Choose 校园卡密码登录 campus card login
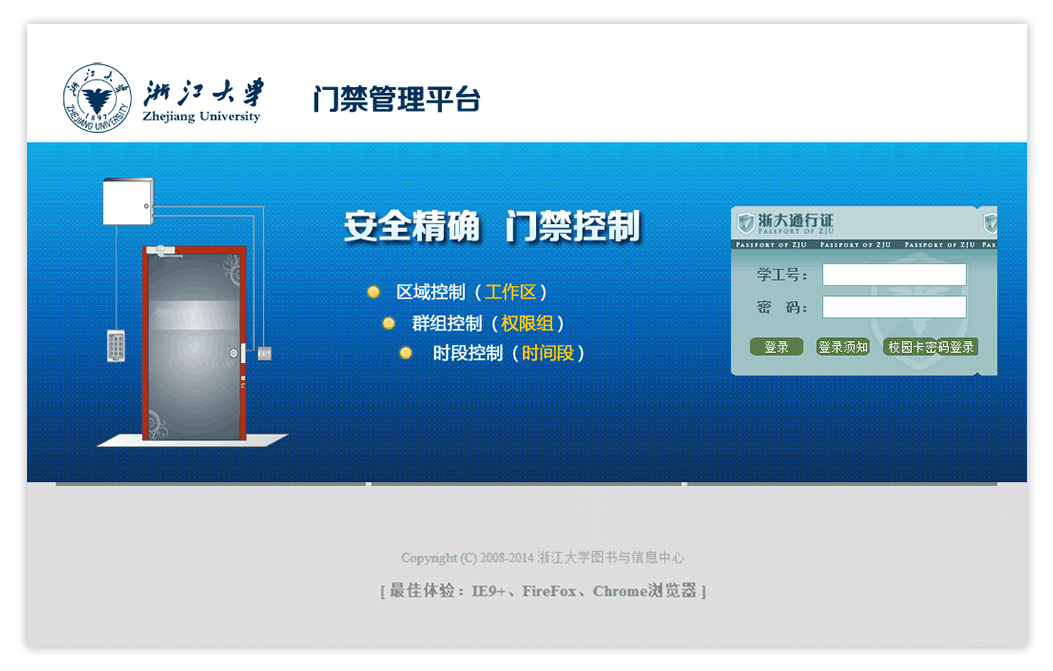 [931, 347]
